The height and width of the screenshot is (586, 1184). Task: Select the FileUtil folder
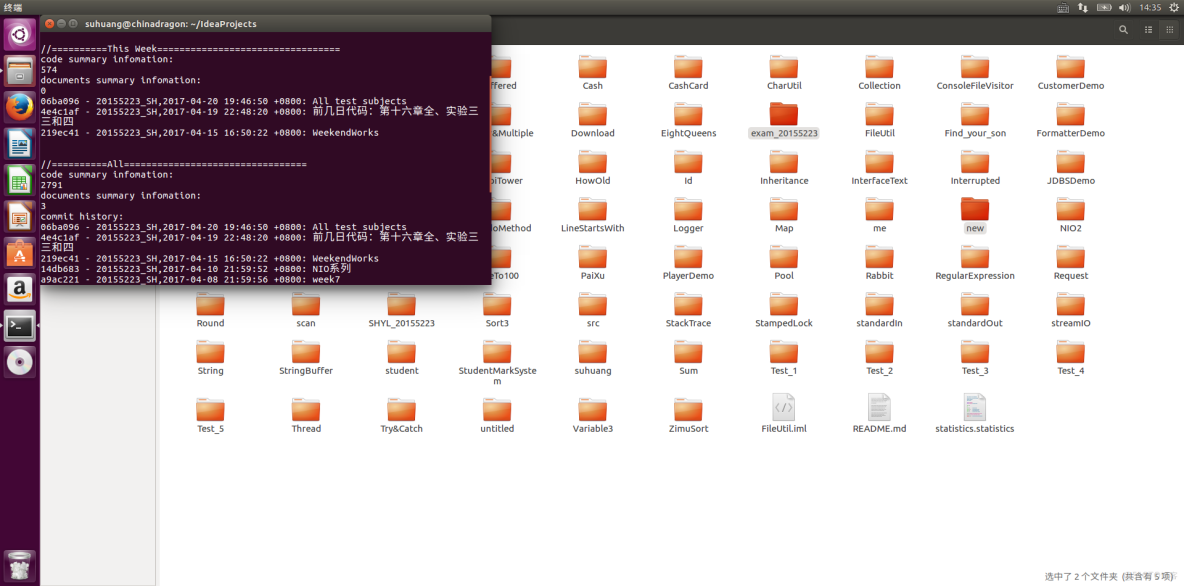click(x=880, y=121)
